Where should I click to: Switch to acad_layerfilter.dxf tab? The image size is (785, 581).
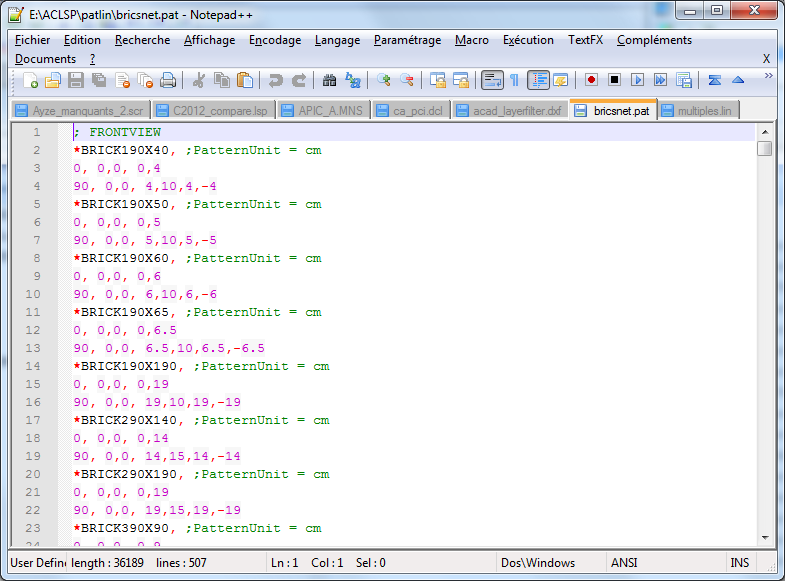tap(510, 111)
